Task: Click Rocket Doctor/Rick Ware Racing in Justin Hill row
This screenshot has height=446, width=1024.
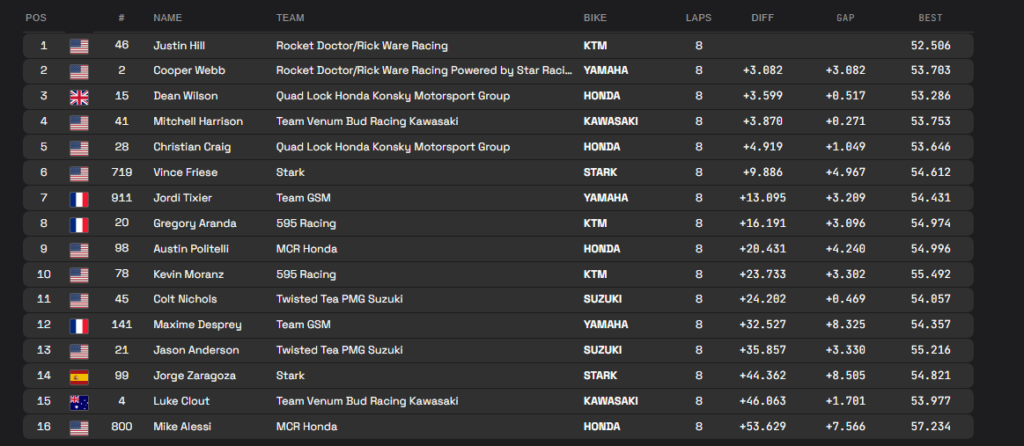Action: tap(362, 46)
